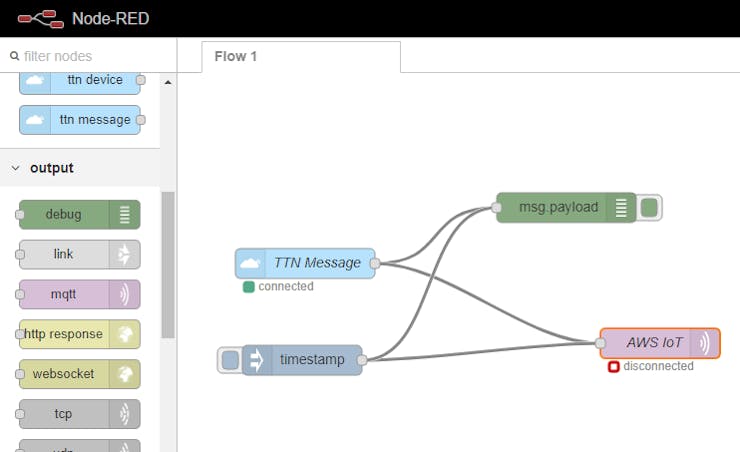Select the TTN Message node on canvas
This screenshot has height=452, width=740.
tap(305, 263)
